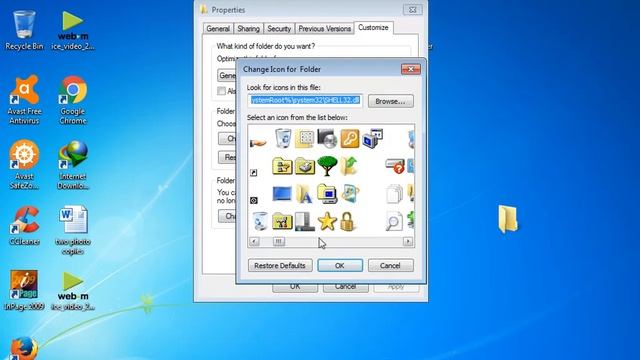Viewport: 640px width, 360px height.
Task: Select the green tree icon
Action: 327,166
